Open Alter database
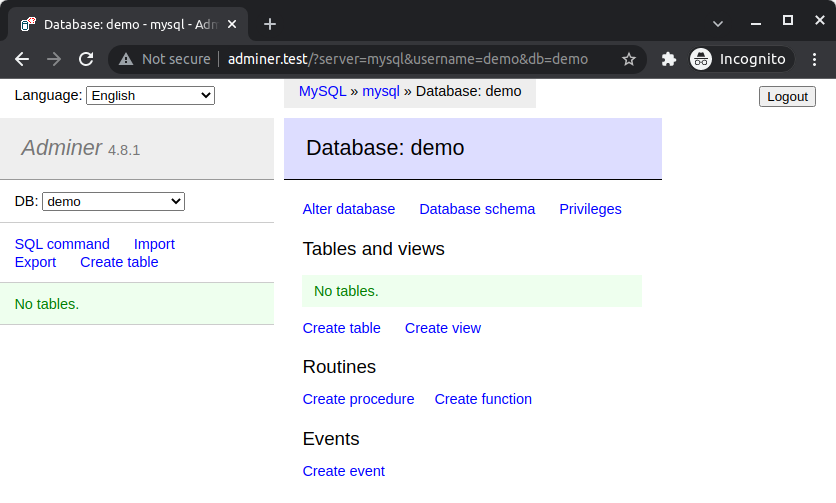836x503 pixels. click(349, 209)
